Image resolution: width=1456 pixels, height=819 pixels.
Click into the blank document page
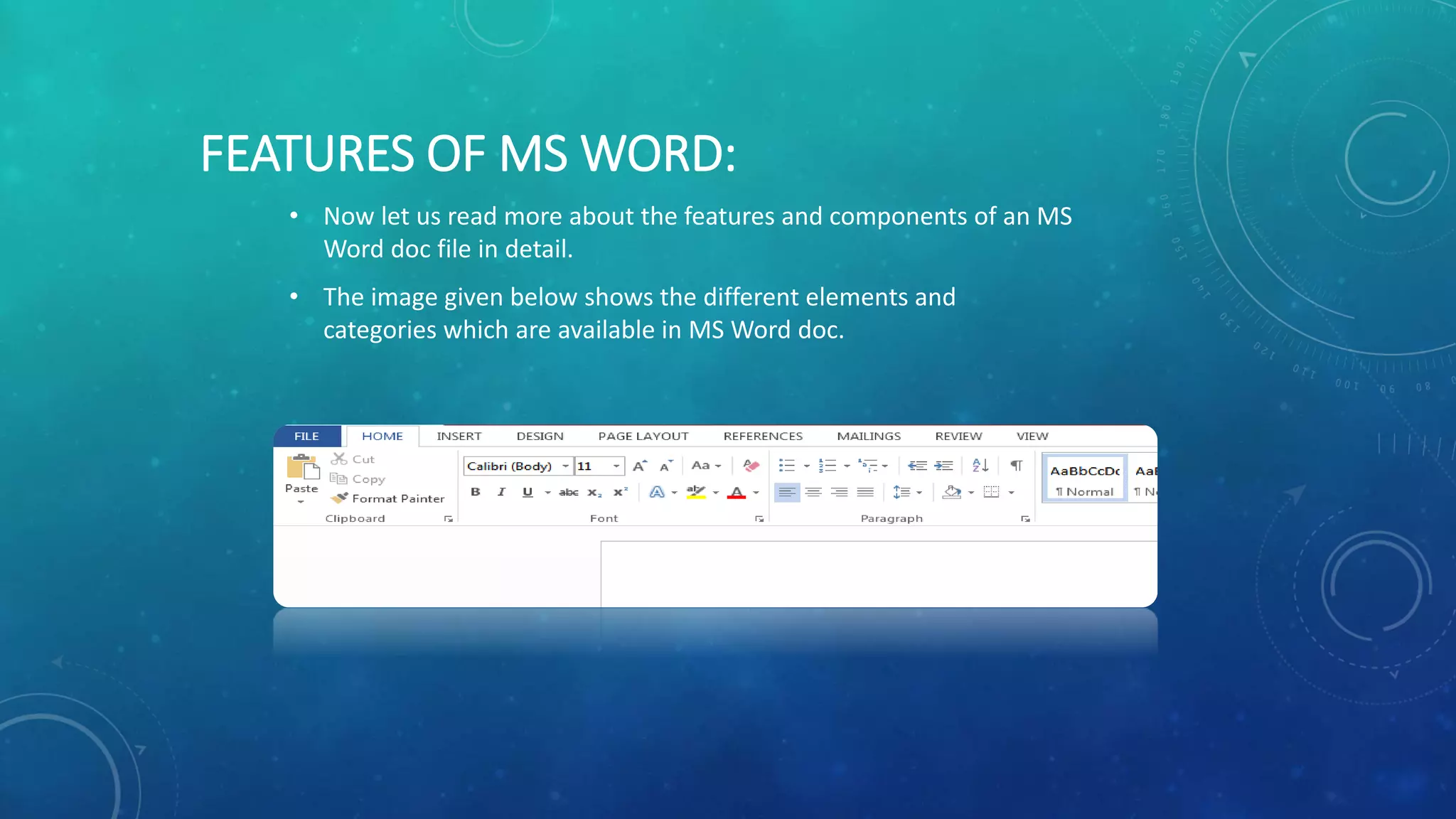(879, 574)
